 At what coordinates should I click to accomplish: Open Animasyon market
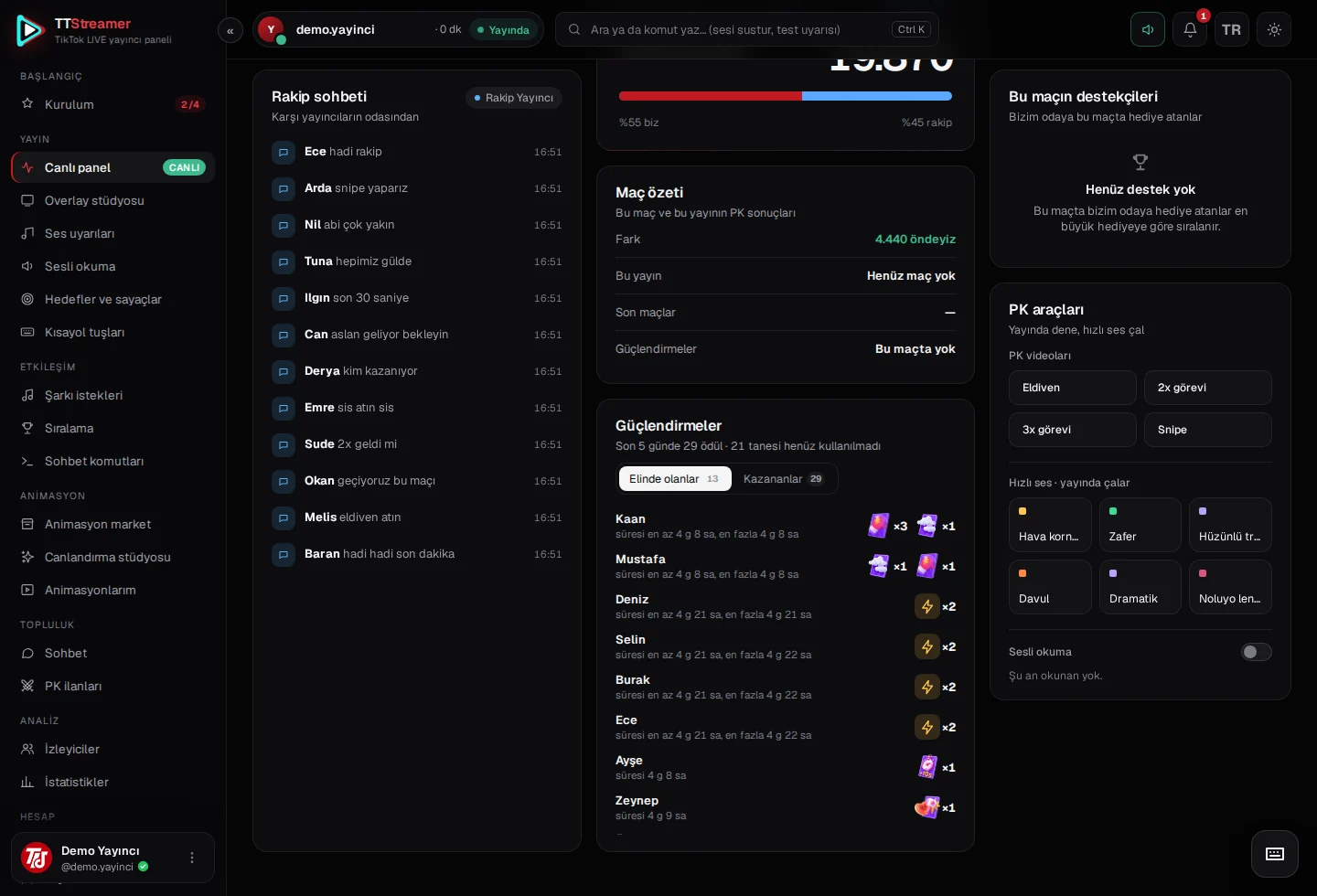click(x=113, y=525)
